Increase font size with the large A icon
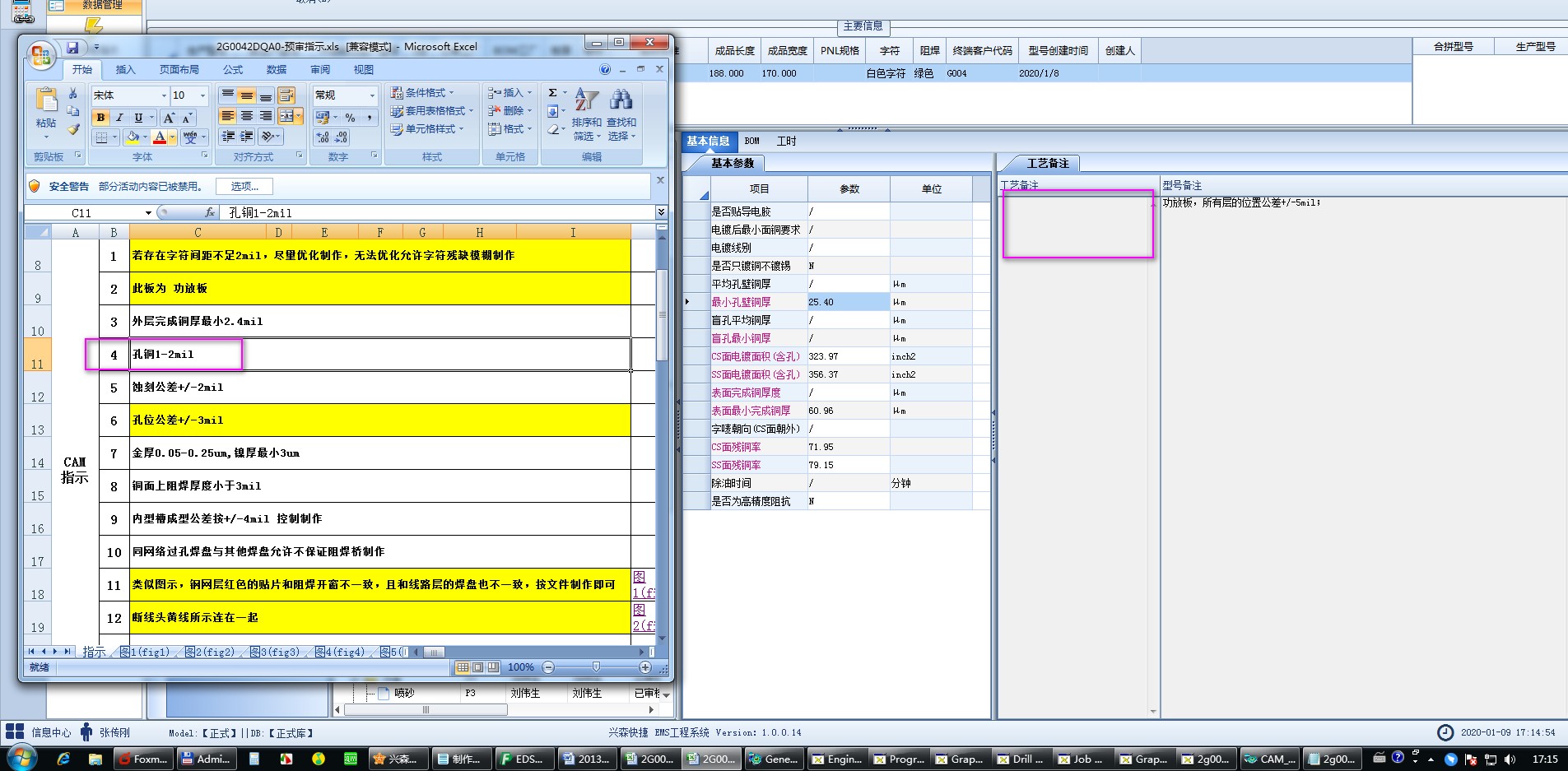 coord(170,118)
